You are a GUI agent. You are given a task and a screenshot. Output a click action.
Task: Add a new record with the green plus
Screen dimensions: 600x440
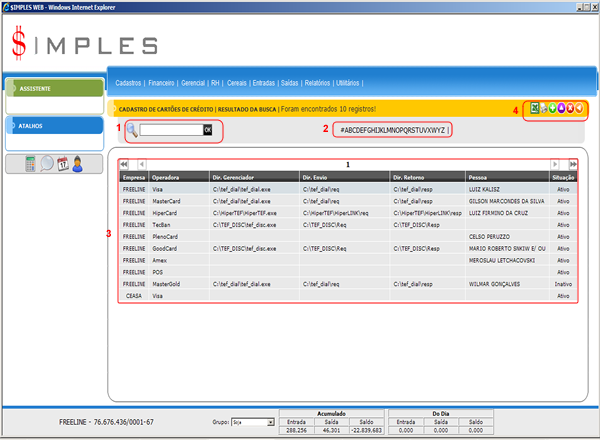pos(552,108)
